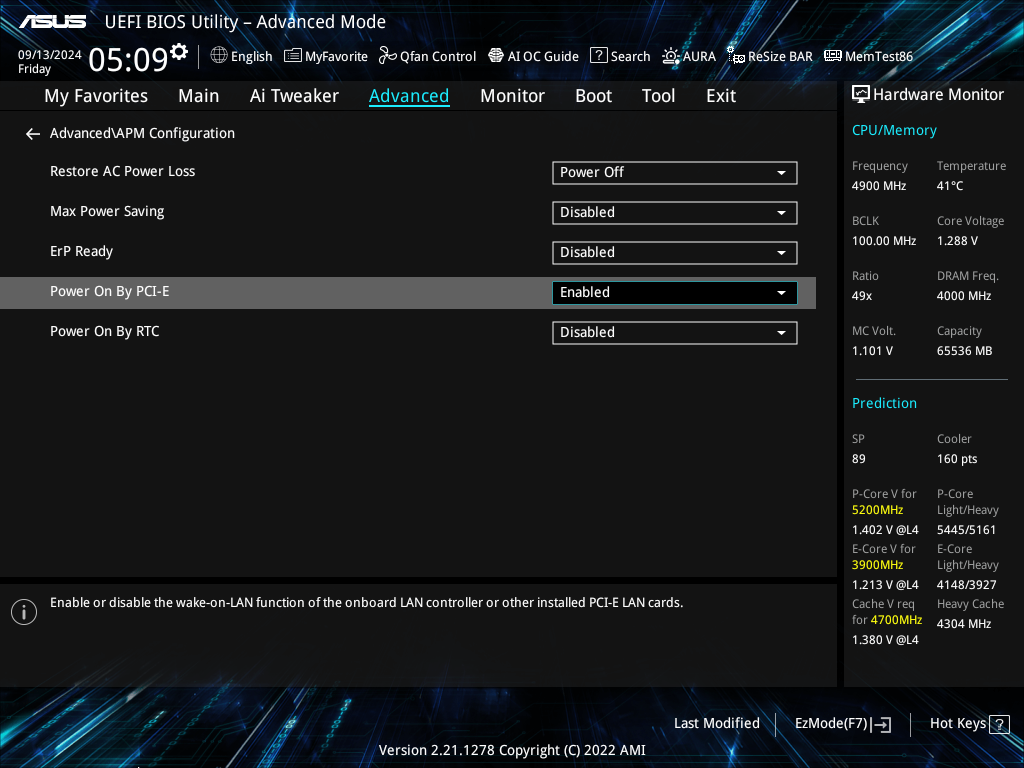Open Power On By PCI-E dropdown
The width and height of the screenshot is (1024, 768).
coord(675,293)
